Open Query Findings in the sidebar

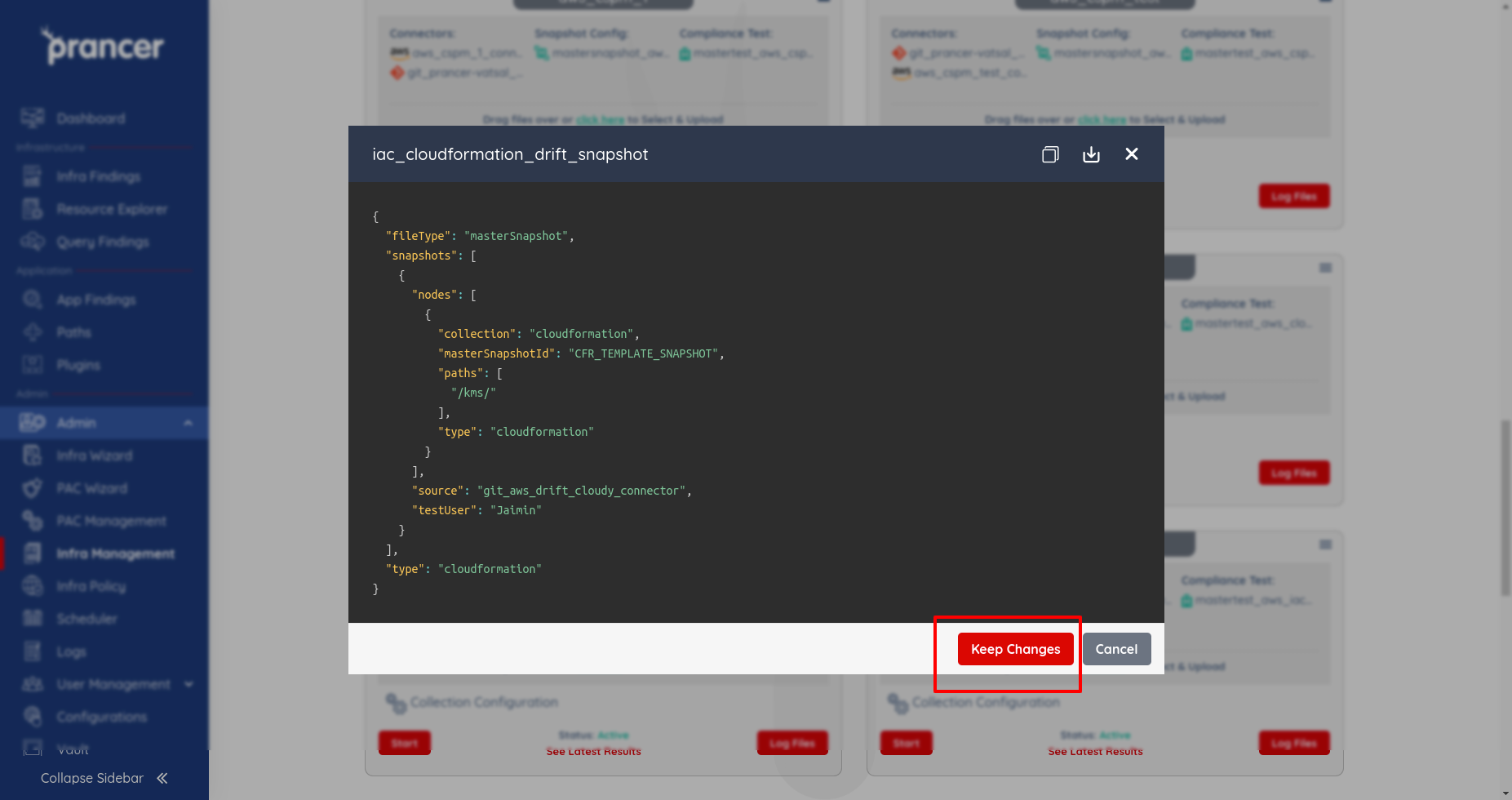tap(103, 242)
